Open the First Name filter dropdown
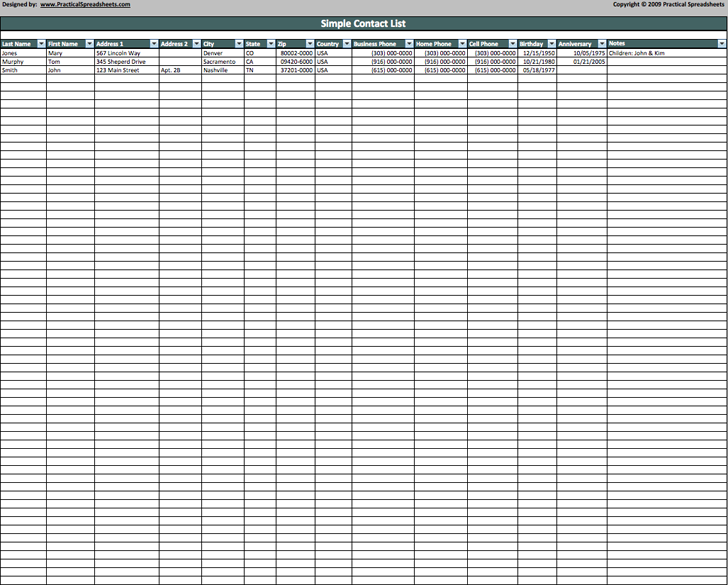This screenshot has height=585, width=728. tap(90, 44)
